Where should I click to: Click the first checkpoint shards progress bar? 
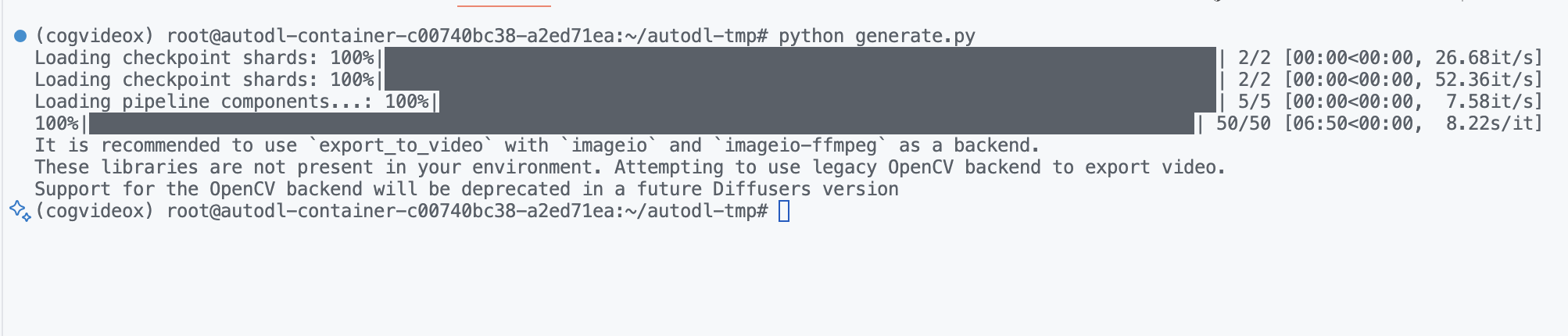[x=800, y=58]
